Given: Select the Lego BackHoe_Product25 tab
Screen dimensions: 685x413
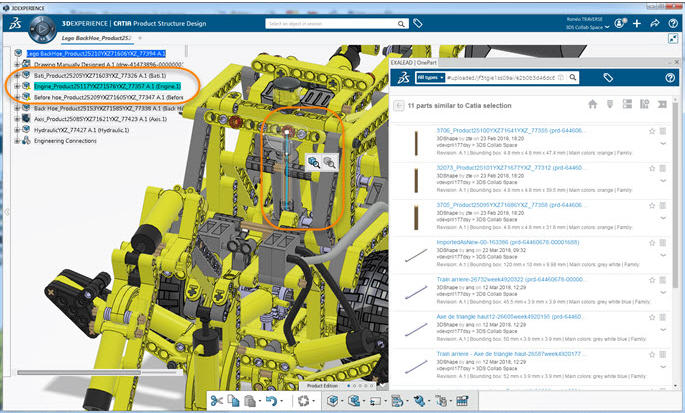Looking at the screenshot, I should click(96, 38).
